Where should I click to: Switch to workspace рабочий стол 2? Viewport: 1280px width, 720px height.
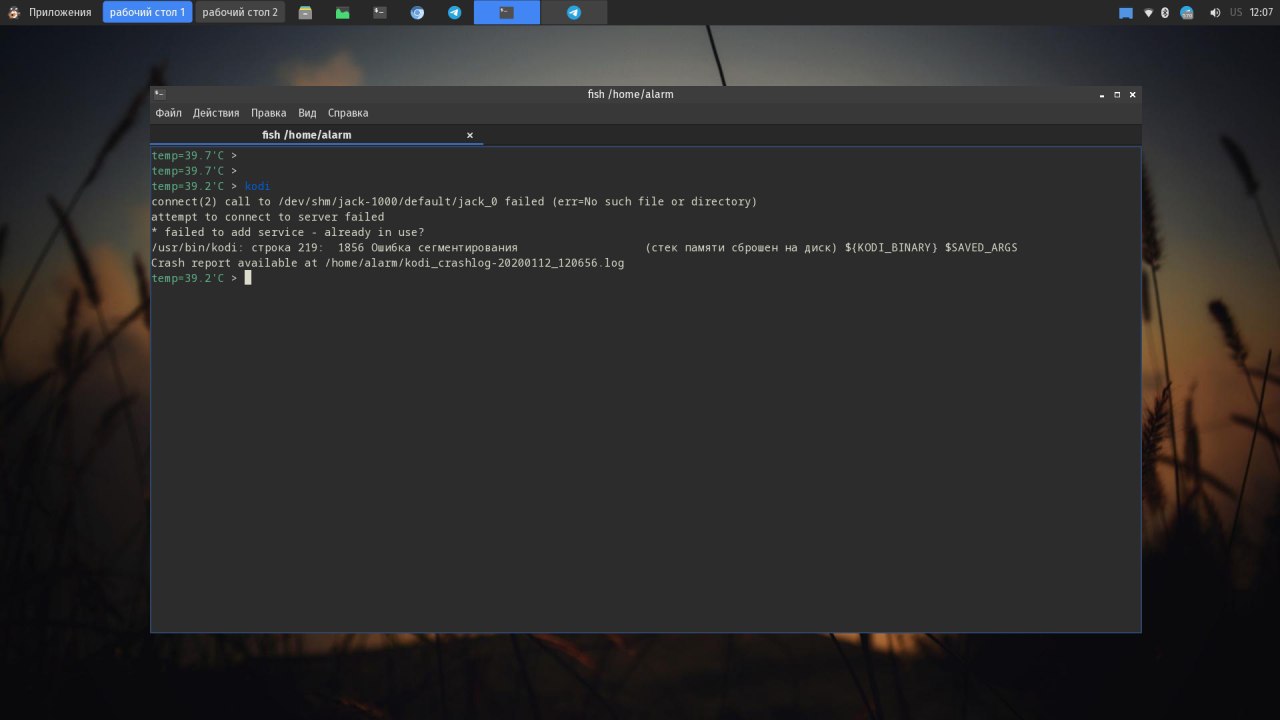(x=240, y=12)
